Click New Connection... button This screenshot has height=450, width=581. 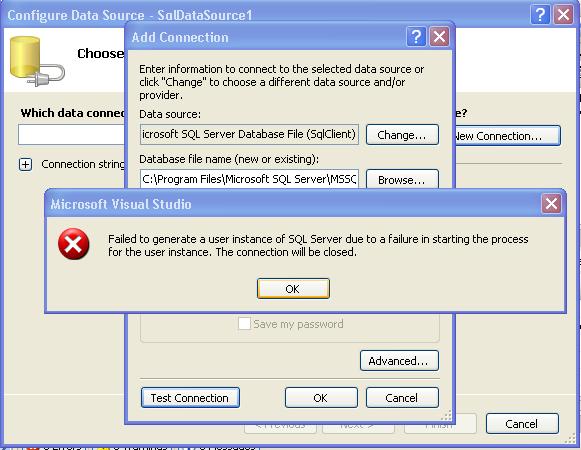pyautogui.click(x=507, y=136)
